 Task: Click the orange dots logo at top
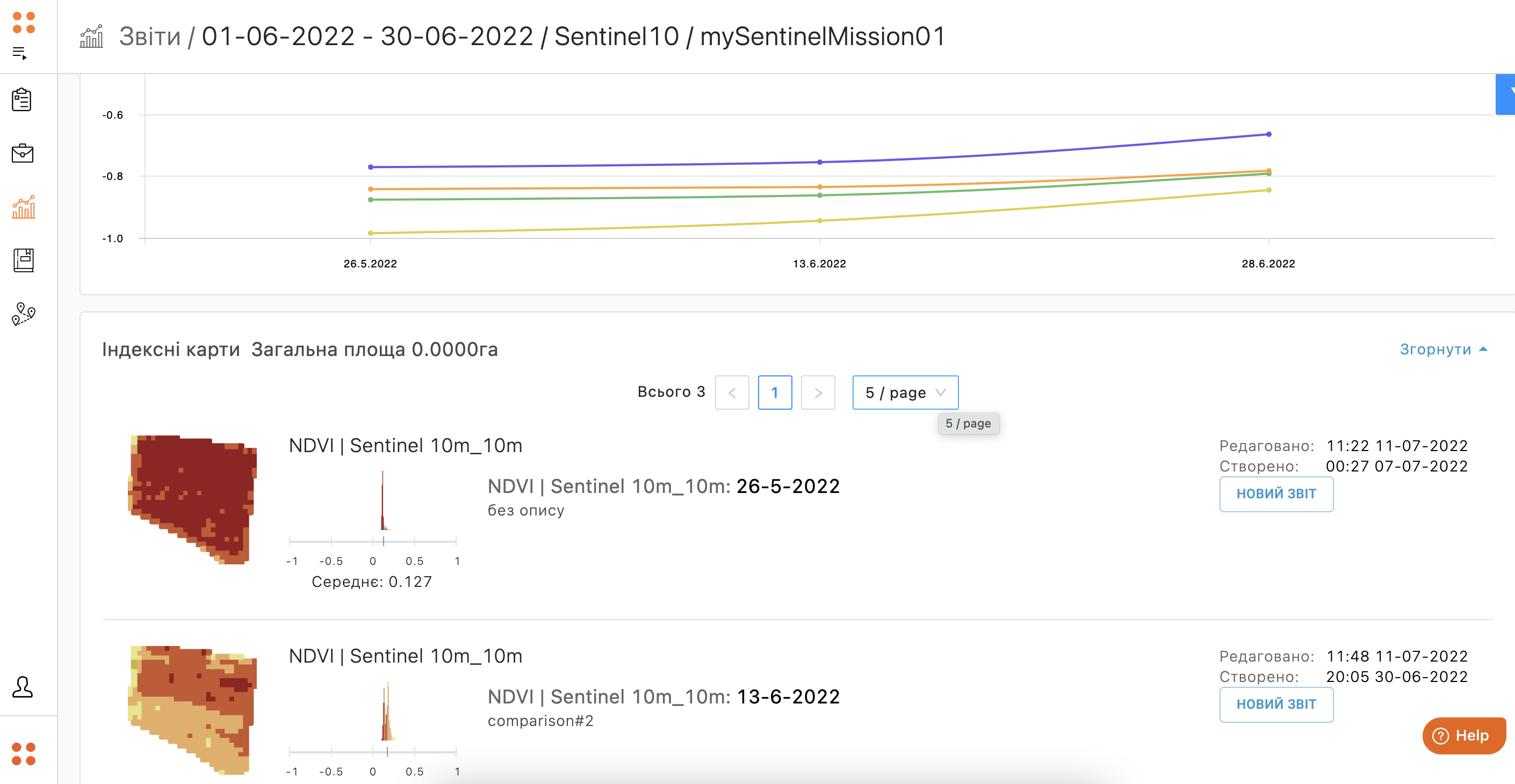click(x=24, y=23)
